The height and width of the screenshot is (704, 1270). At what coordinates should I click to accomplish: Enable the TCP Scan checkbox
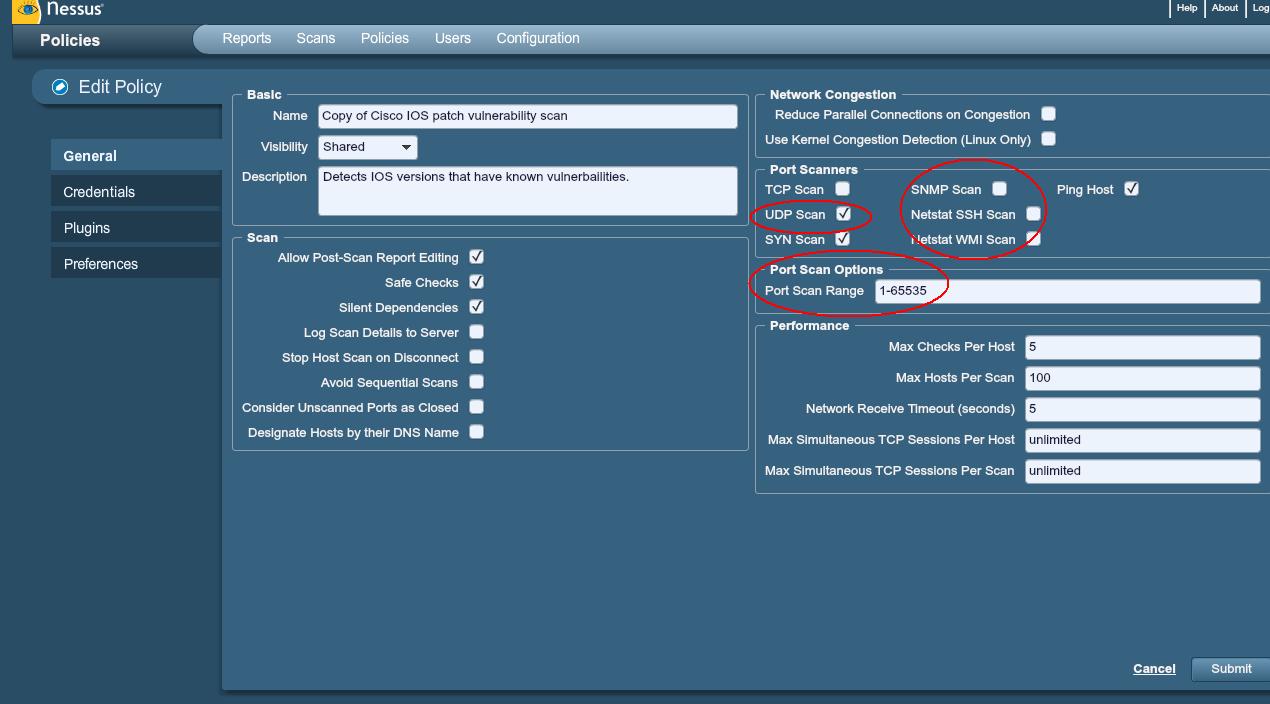(843, 188)
